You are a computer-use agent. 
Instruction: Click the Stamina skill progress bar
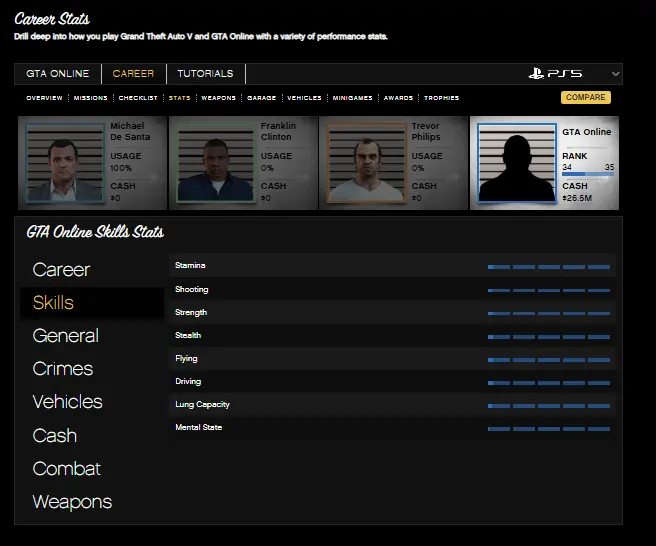[x=549, y=267]
